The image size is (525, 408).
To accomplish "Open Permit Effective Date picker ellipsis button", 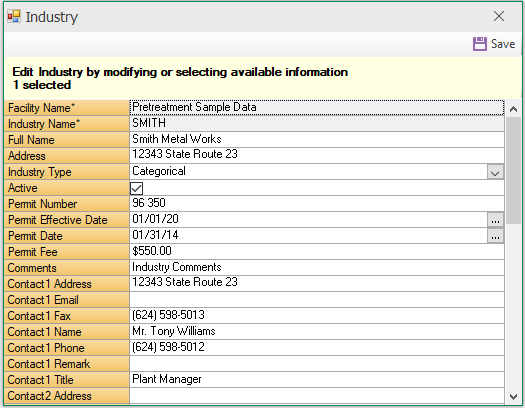I will point(495,220).
